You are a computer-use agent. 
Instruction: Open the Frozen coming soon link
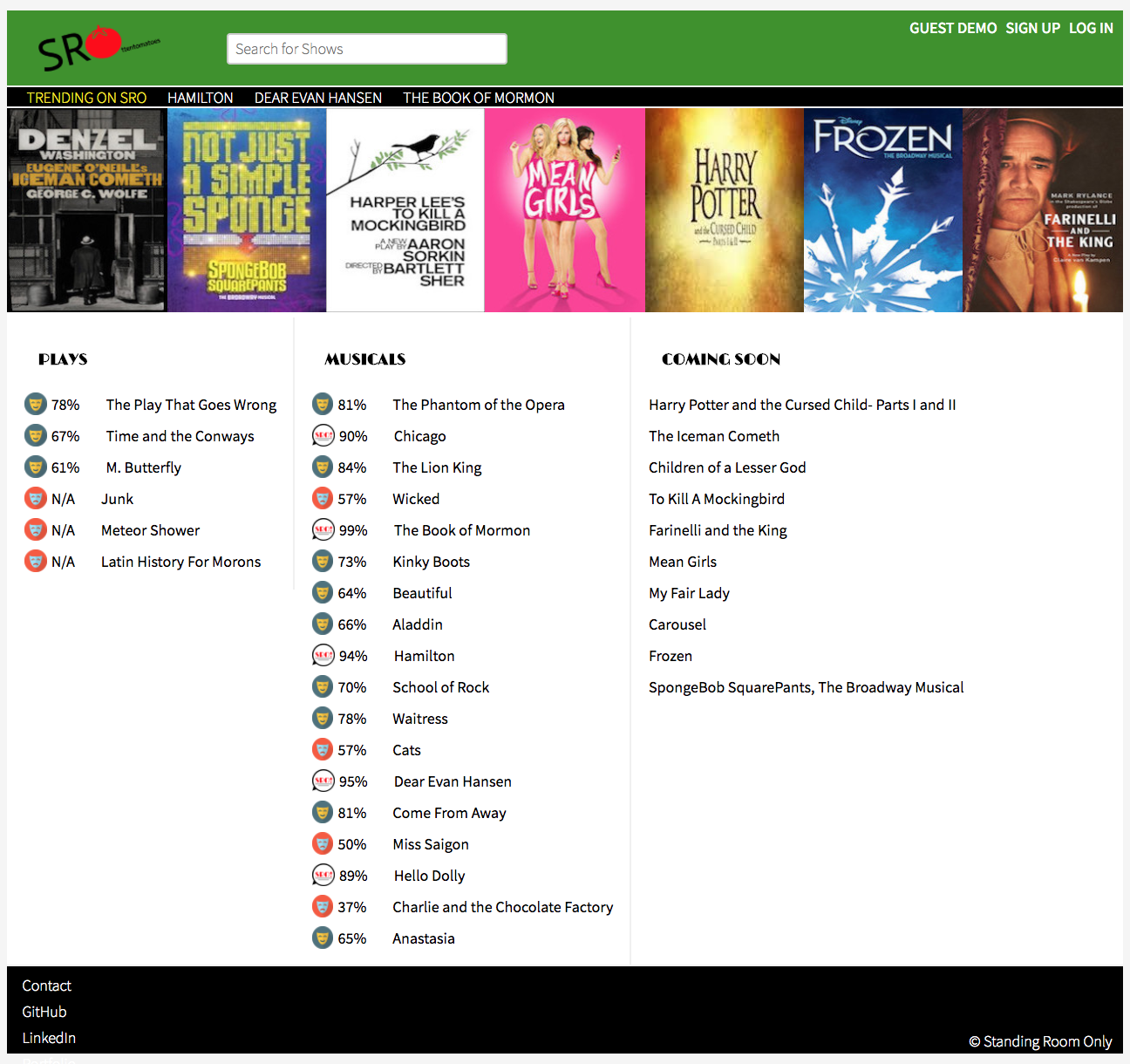[671, 656]
